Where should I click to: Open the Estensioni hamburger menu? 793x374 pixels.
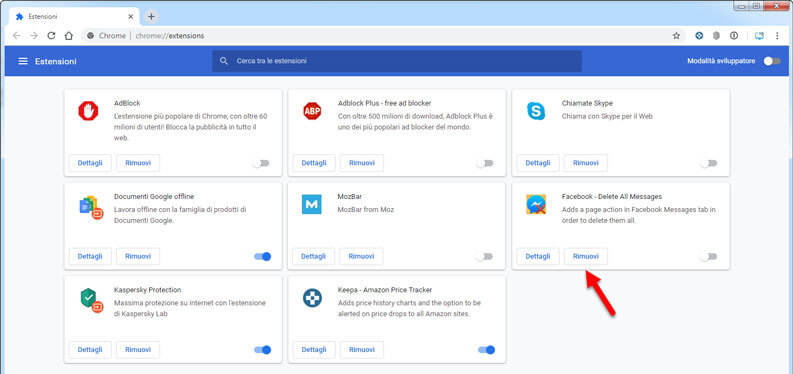click(23, 61)
